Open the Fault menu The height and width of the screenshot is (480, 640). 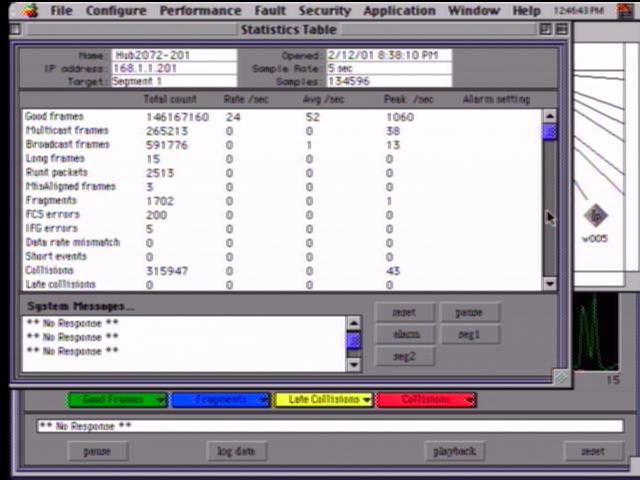click(x=269, y=11)
